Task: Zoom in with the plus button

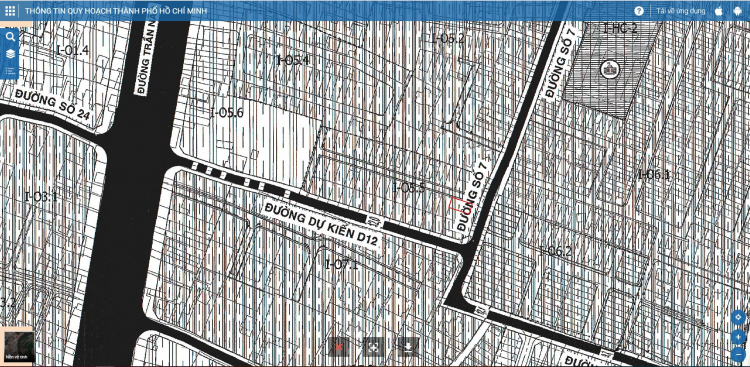Action: point(738,337)
